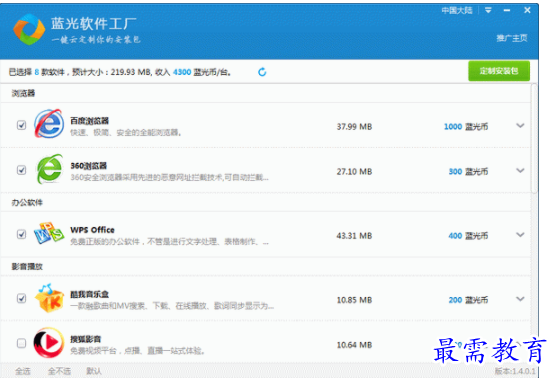Click the refresh icon beside the income summary

click(262, 72)
